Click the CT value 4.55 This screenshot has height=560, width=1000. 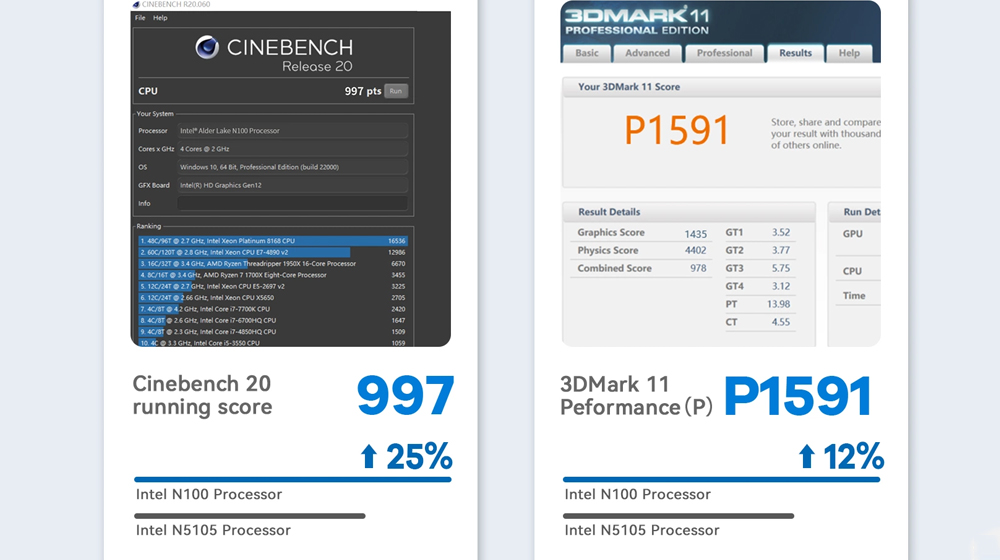781,322
